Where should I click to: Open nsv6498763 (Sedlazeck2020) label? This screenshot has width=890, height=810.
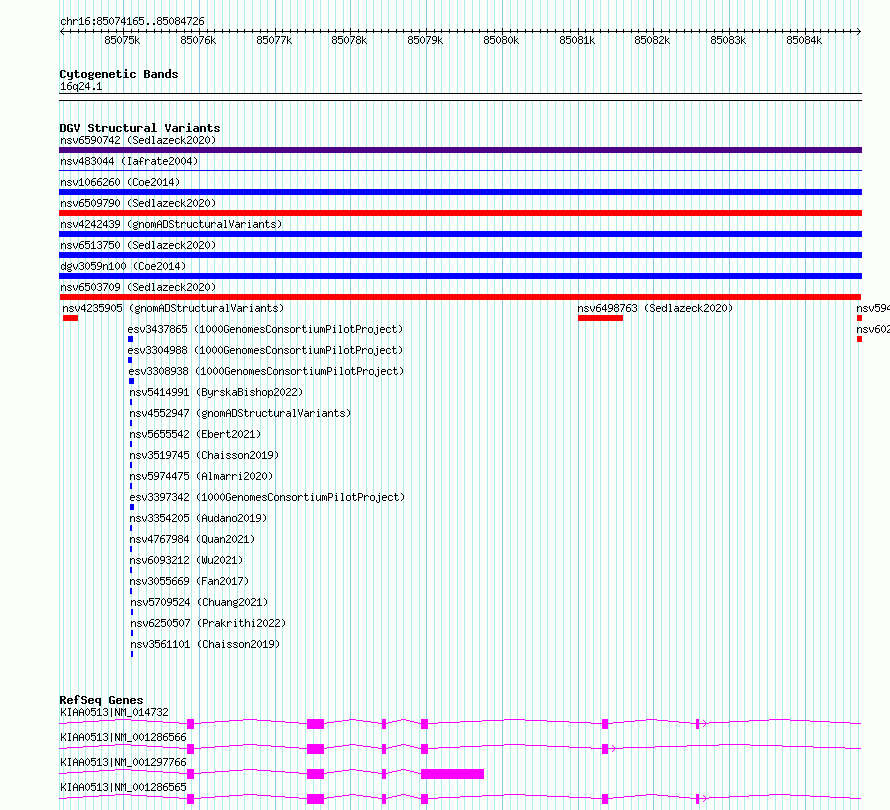coord(655,308)
